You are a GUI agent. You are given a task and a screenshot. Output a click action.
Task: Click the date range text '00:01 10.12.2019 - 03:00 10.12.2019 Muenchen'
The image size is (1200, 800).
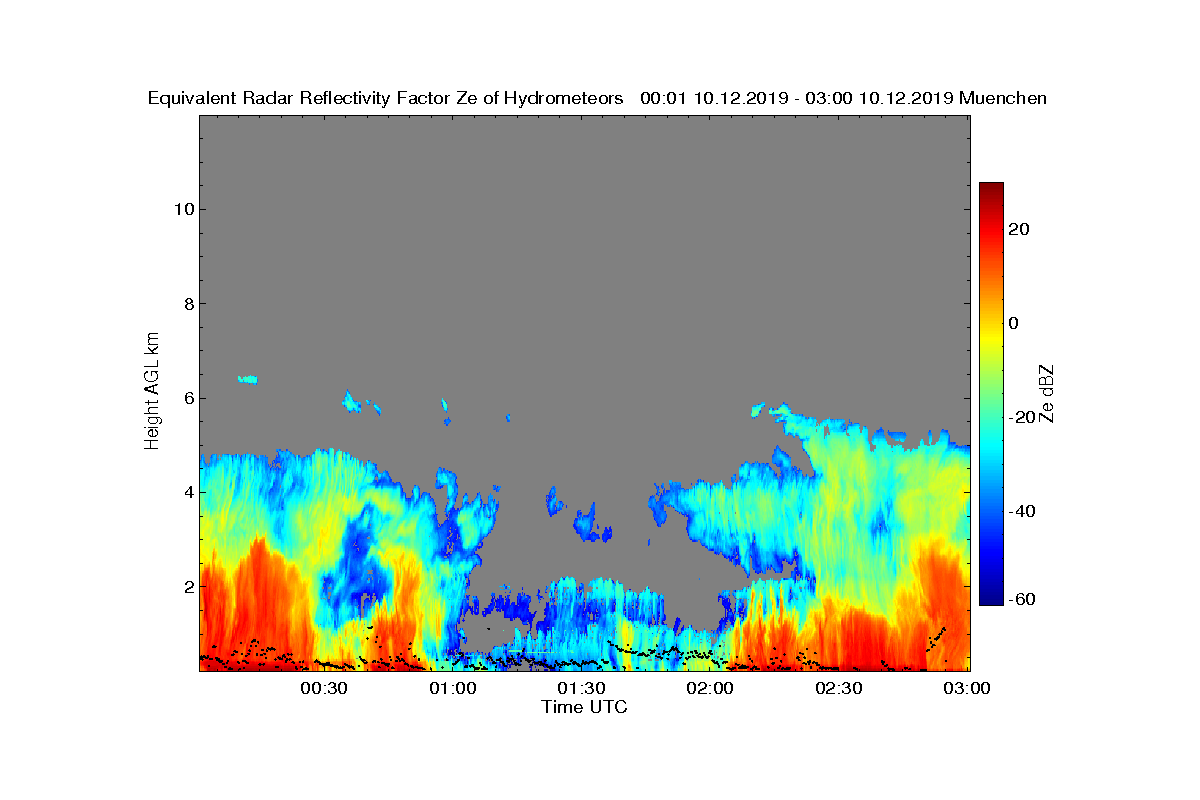click(x=843, y=98)
